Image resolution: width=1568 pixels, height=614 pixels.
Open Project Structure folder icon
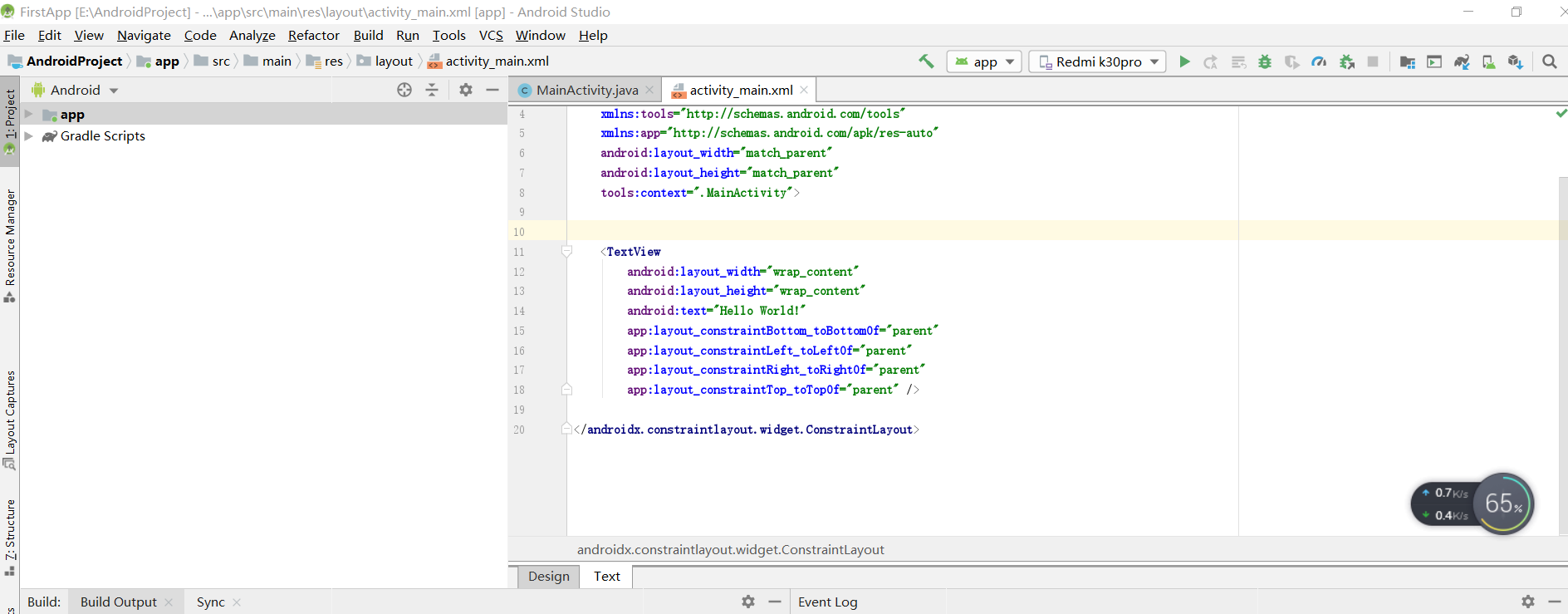tap(1407, 61)
